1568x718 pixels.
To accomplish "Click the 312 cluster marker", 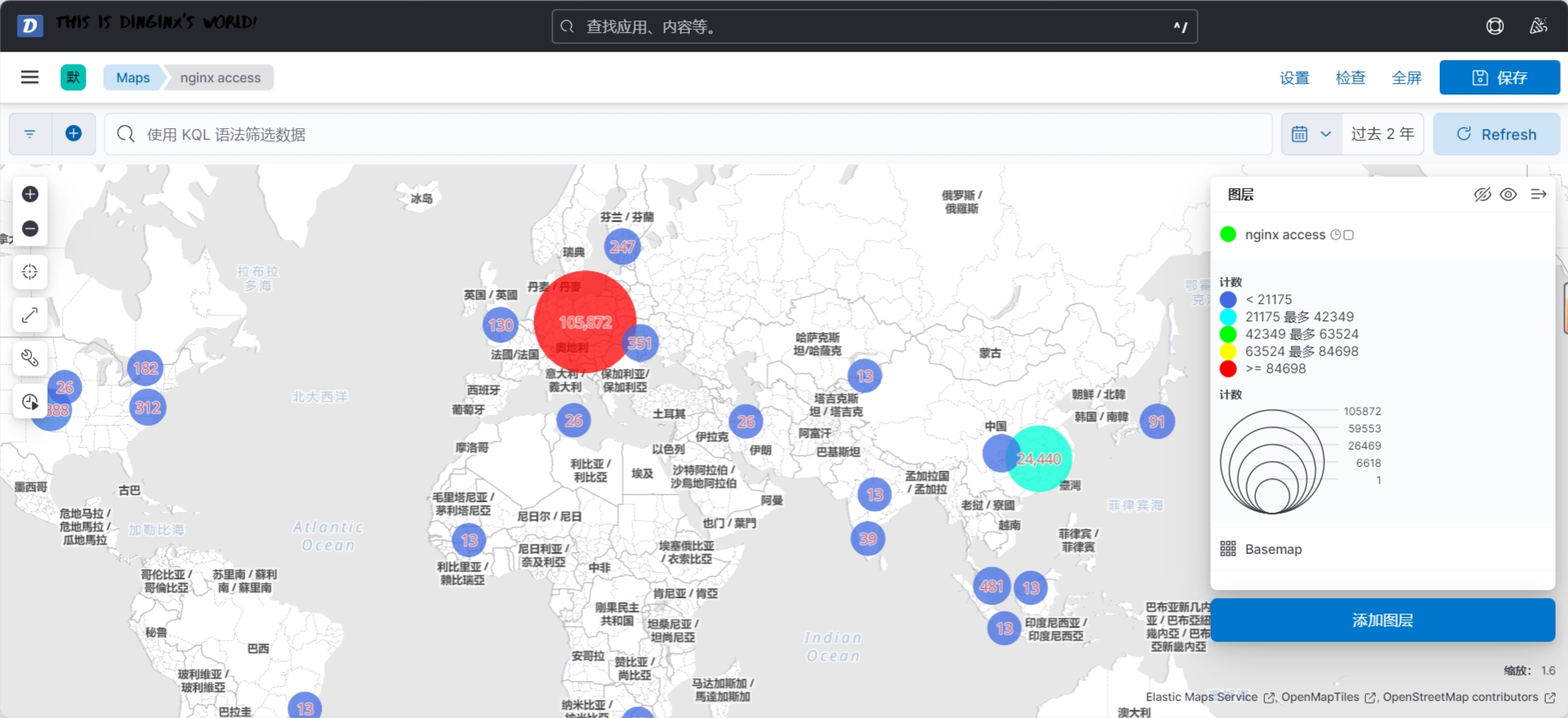I will pyautogui.click(x=148, y=407).
